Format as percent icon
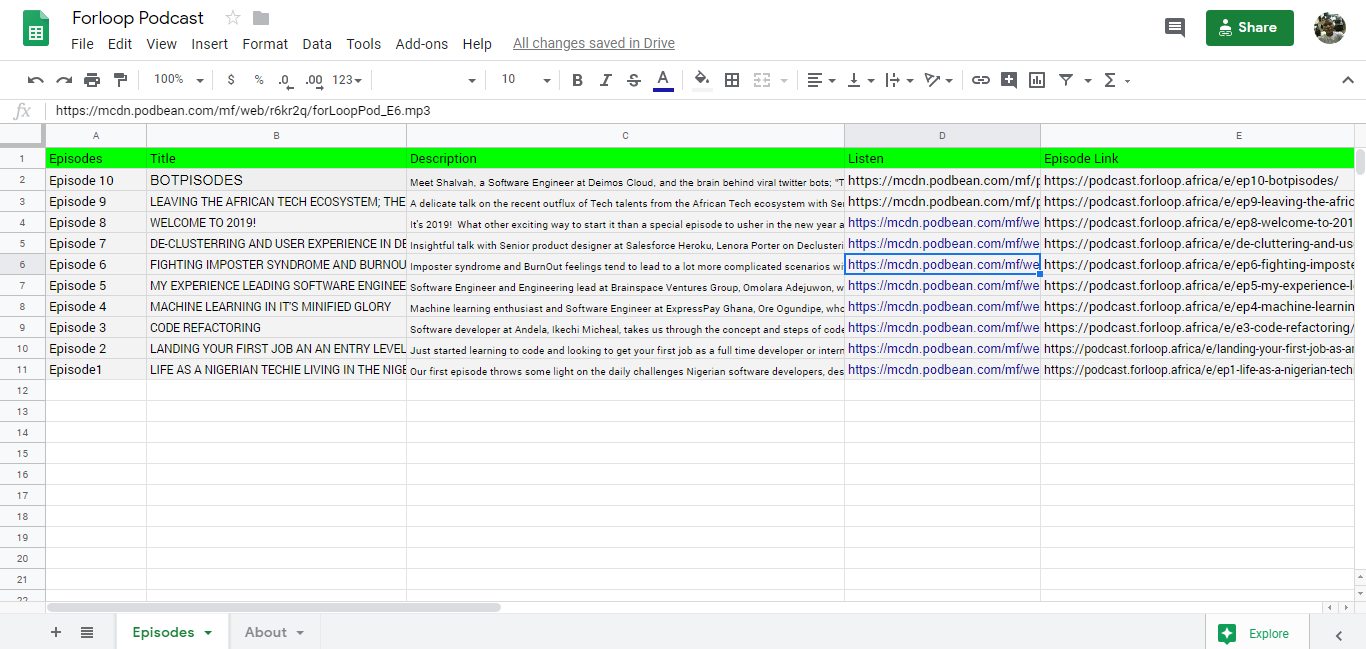The width and height of the screenshot is (1366, 649). point(259,80)
